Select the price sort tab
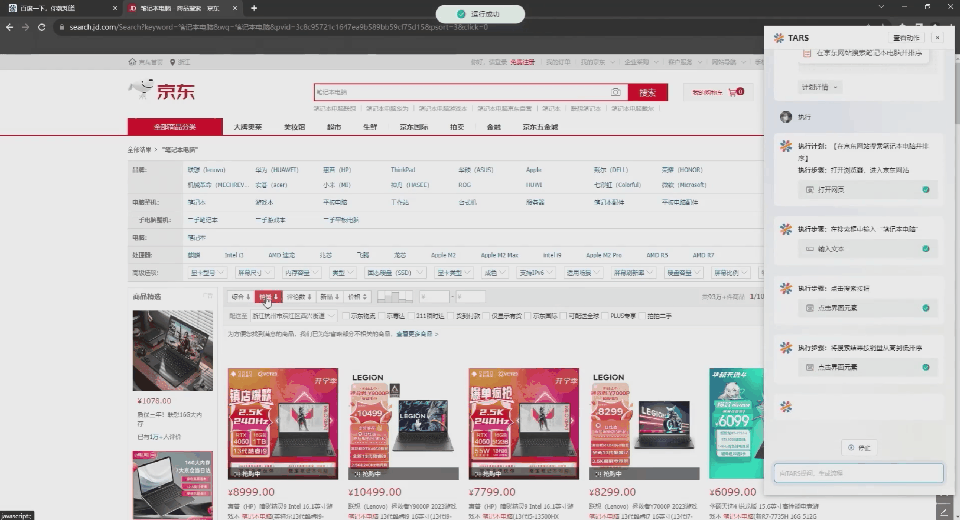 coord(357,296)
